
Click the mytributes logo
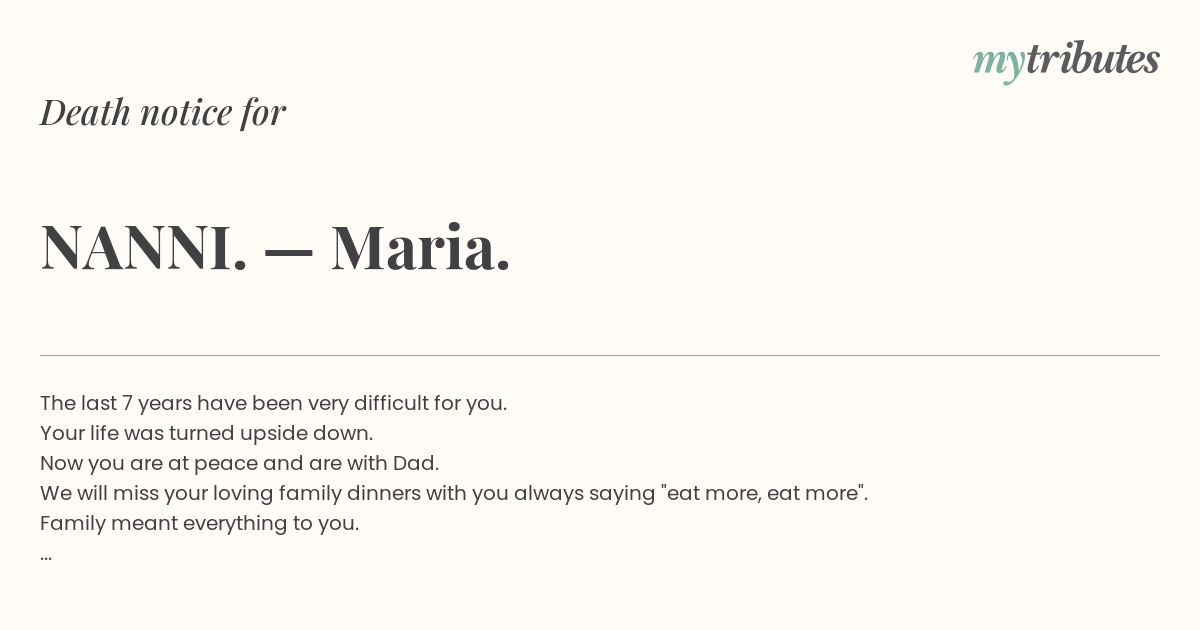[x=1066, y=60]
